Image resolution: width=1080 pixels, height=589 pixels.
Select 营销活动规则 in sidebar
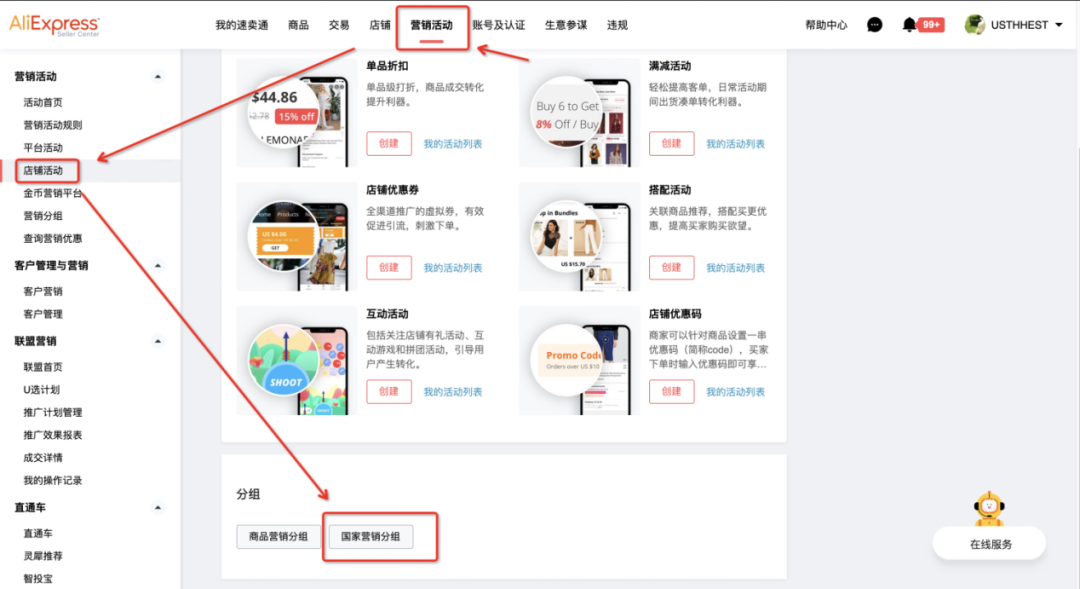click(52, 125)
